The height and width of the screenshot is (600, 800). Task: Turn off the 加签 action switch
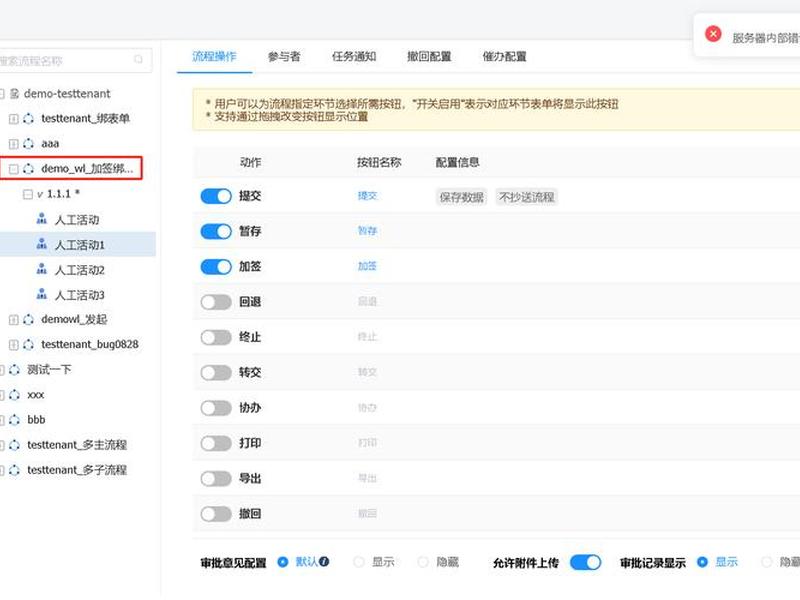point(216,266)
